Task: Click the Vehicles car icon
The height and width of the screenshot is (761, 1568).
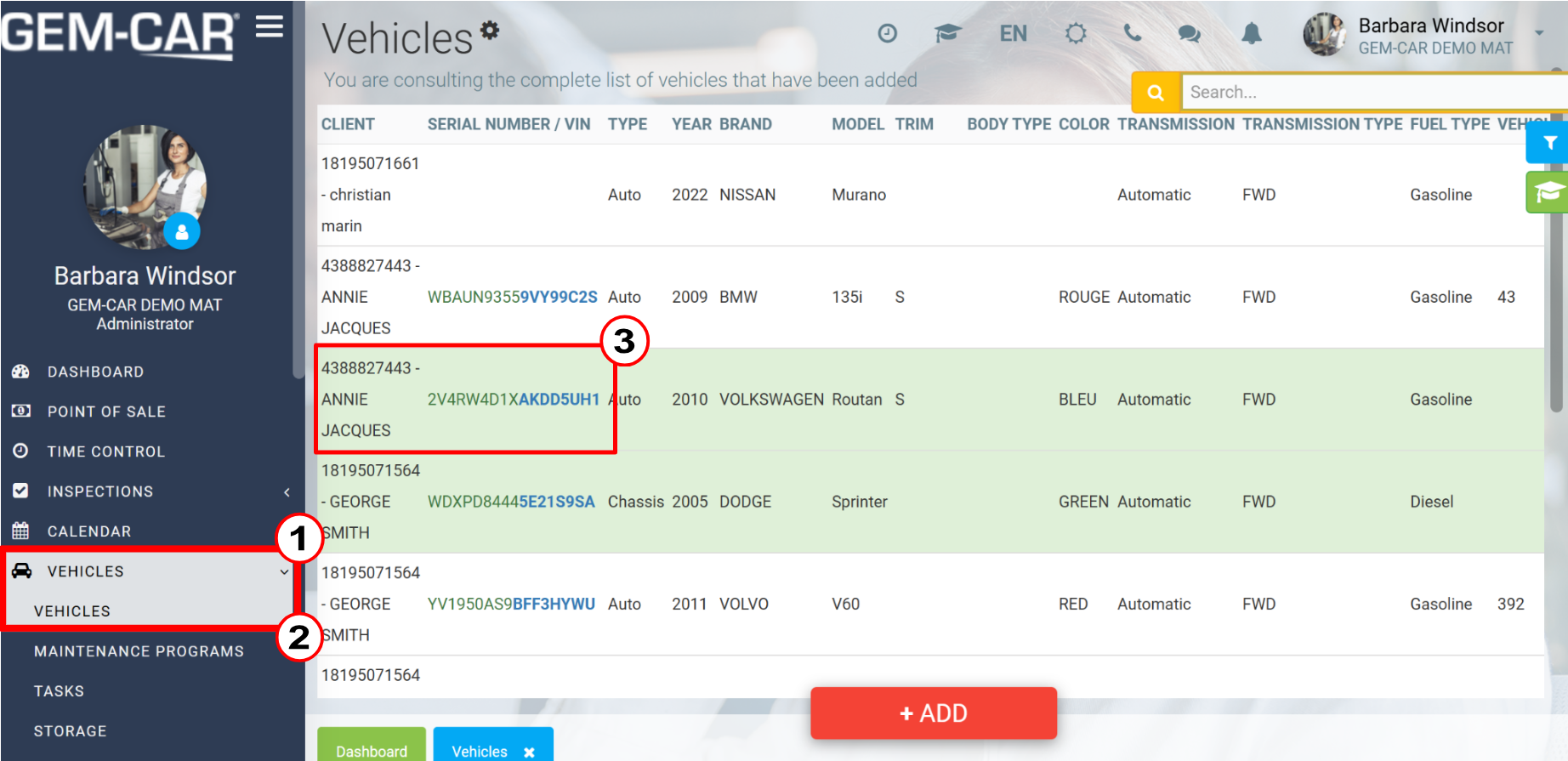Action: (21, 571)
